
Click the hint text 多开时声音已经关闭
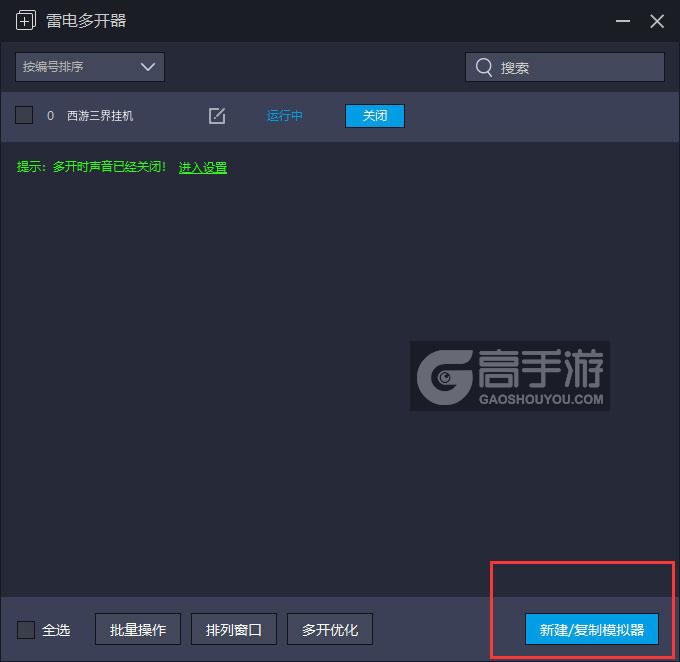tap(108, 167)
